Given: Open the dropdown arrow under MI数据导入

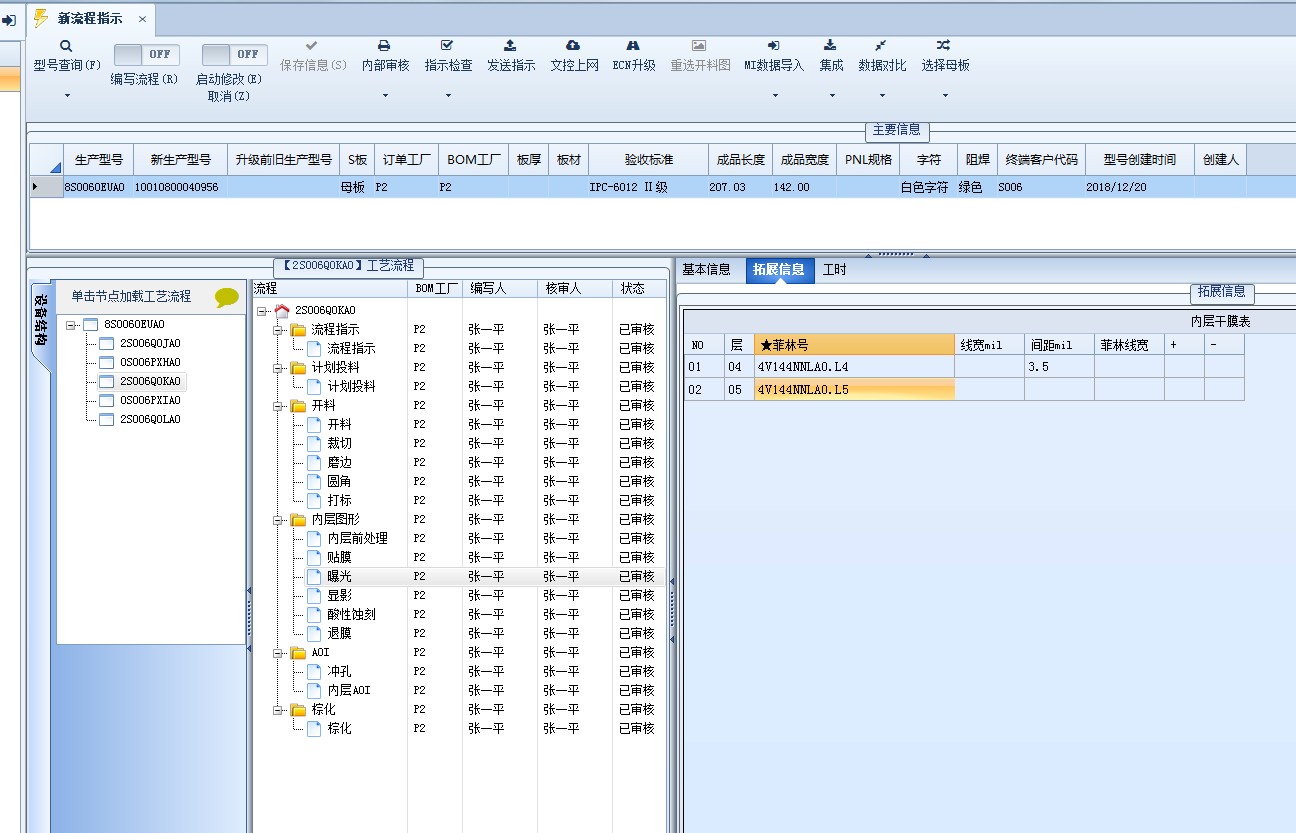Looking at the screenshot, I should point(775,96).
